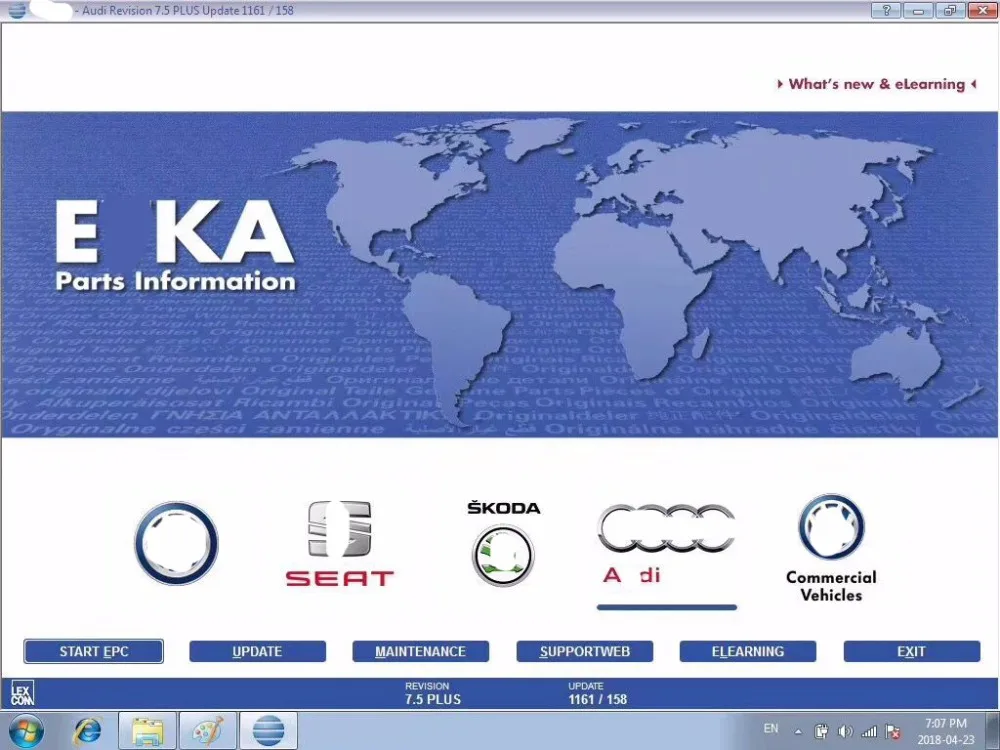
Task: Select the Volkswagen passenger car logo
Action: click(x=177, y=543)
